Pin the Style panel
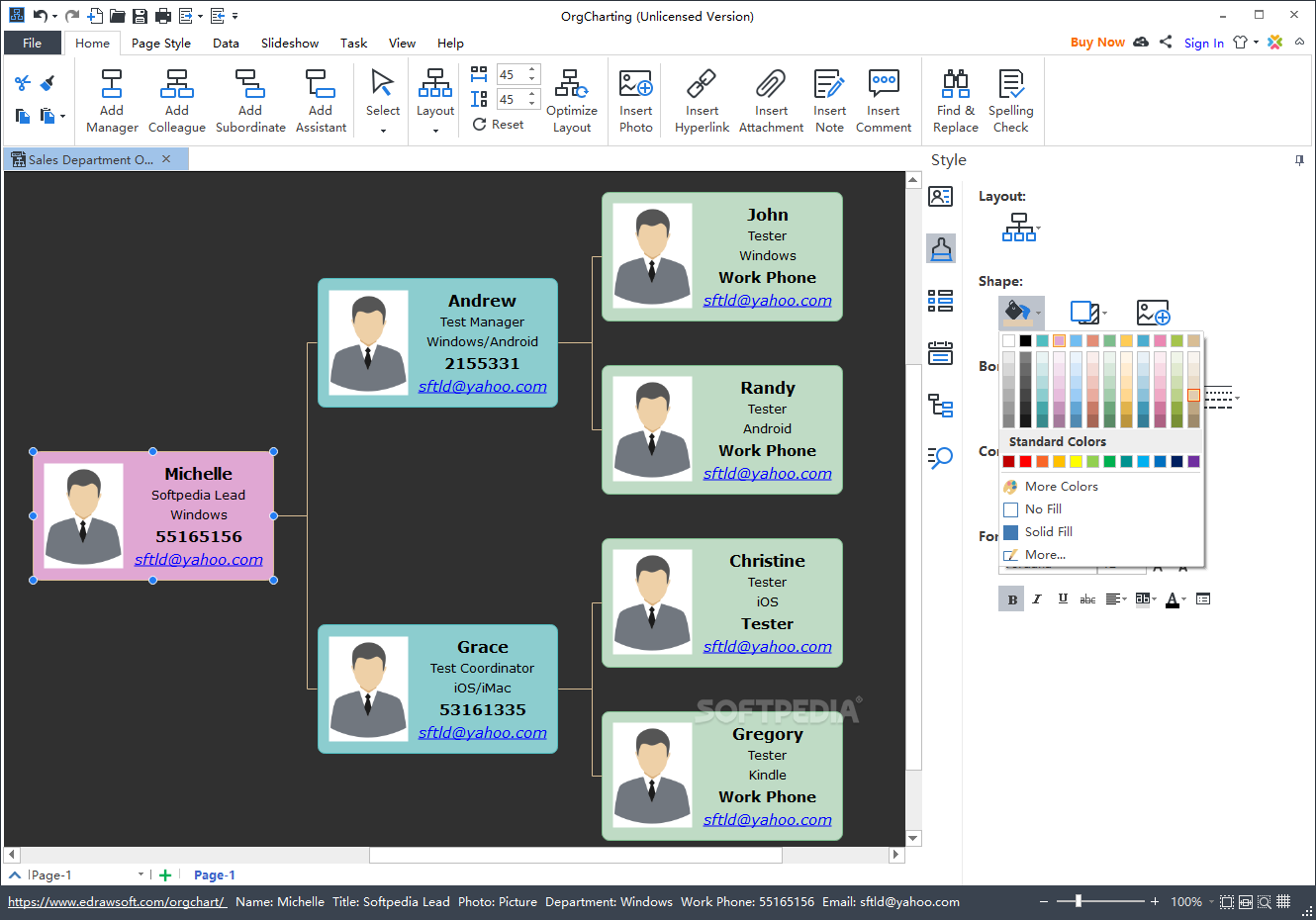The width and height of the screenshot is (1316, 920). pos(1299,160)
